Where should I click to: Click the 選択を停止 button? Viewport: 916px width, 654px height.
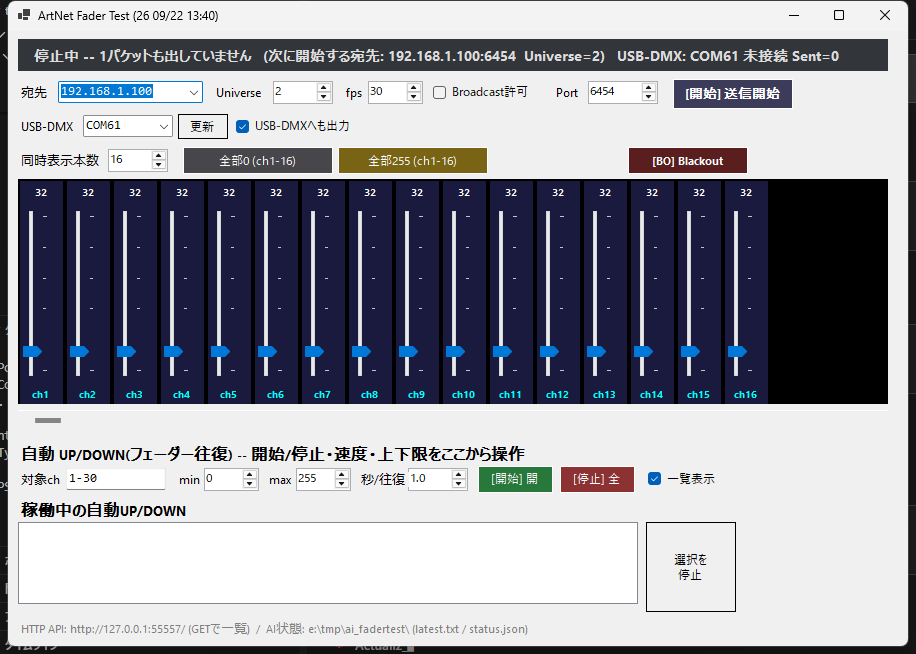point(691,567)
